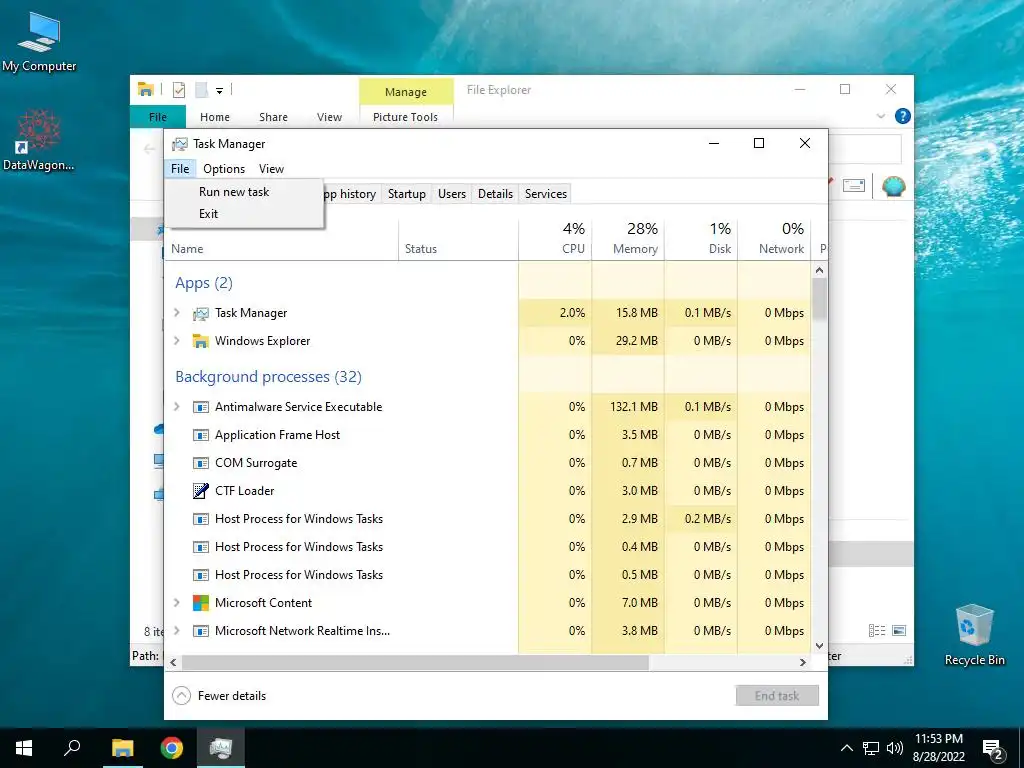Sort by the Name column header

point(281,248)
